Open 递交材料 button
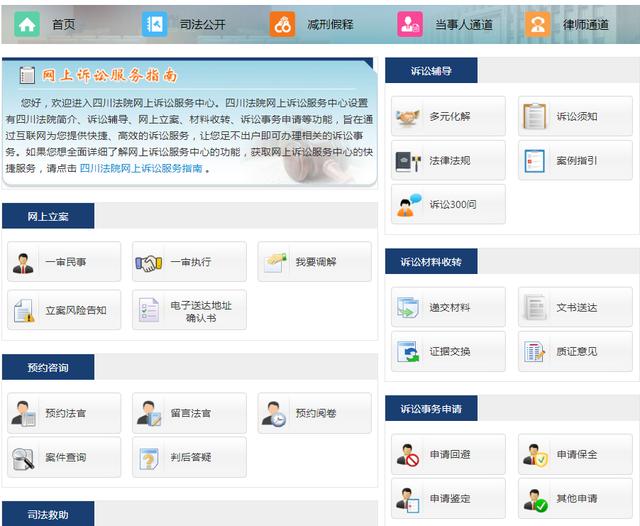This screenshot has width=640, height=526. point(448,307)
